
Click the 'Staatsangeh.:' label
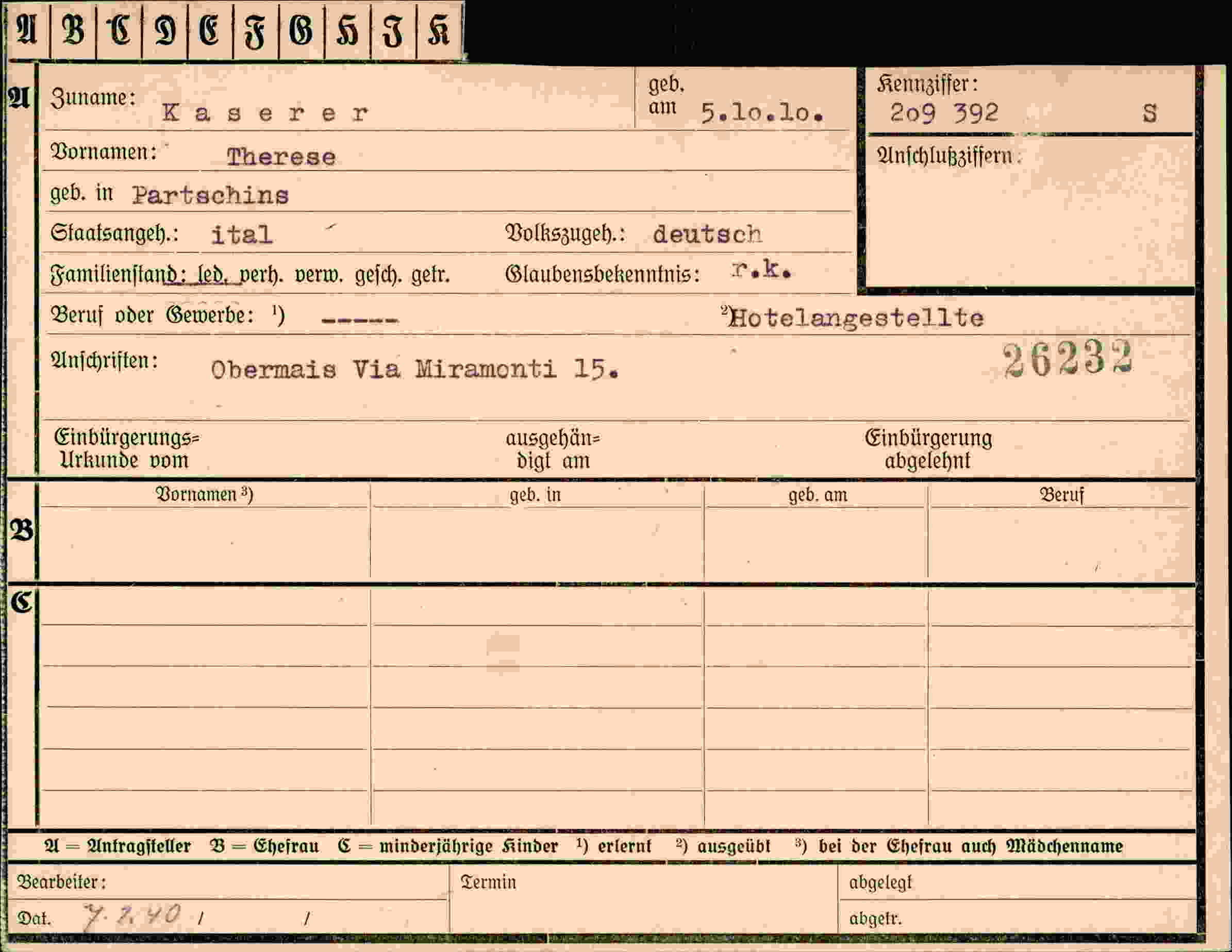[x=114, y=233]
